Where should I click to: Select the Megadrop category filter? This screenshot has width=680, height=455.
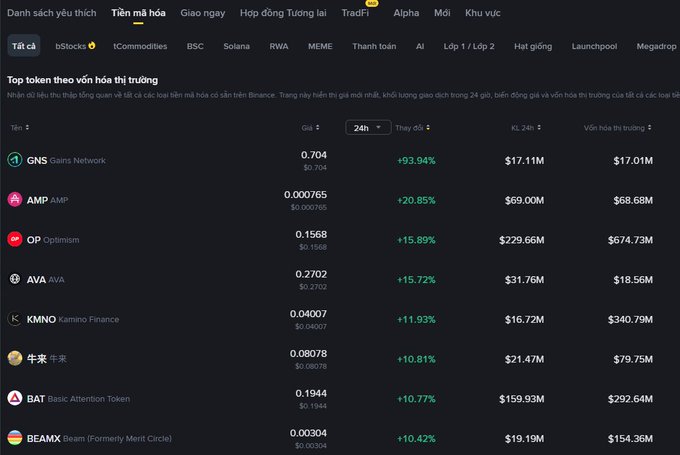pos(656,46)
